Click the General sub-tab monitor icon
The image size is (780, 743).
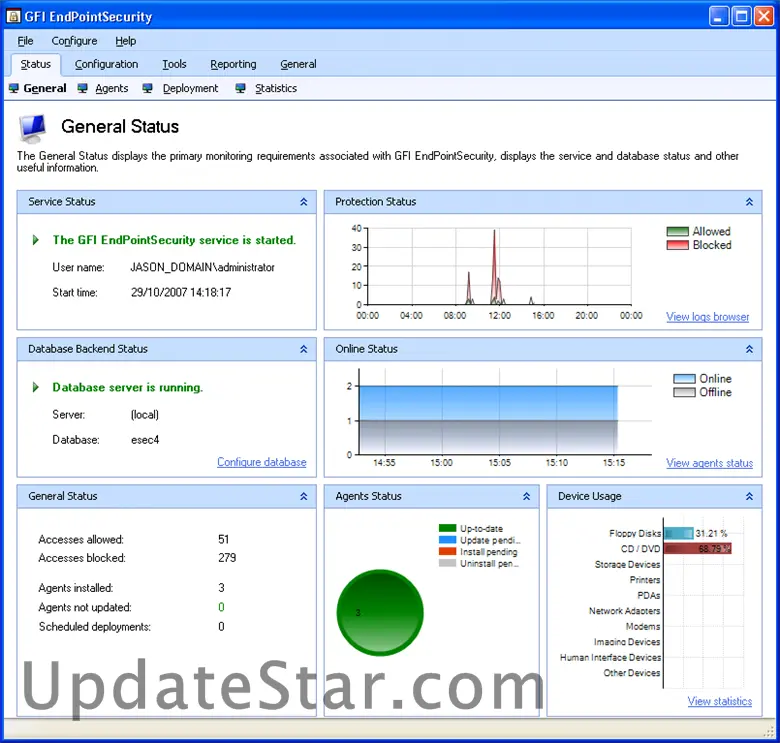(x=14, y=88)
